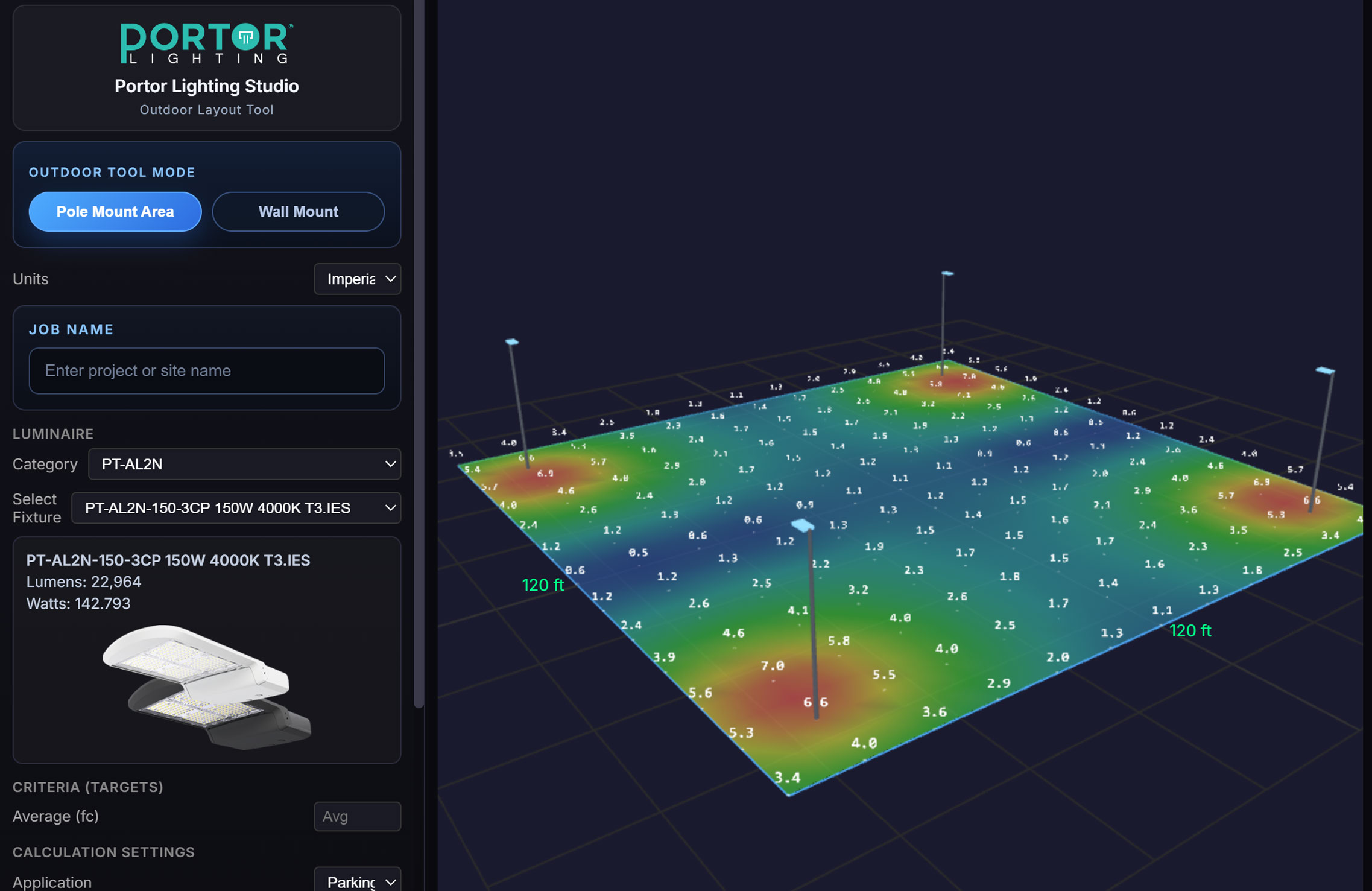This screenshot has width=1372, height=891.
Task: Click the front light pole shaft
Action: (812, 621)
